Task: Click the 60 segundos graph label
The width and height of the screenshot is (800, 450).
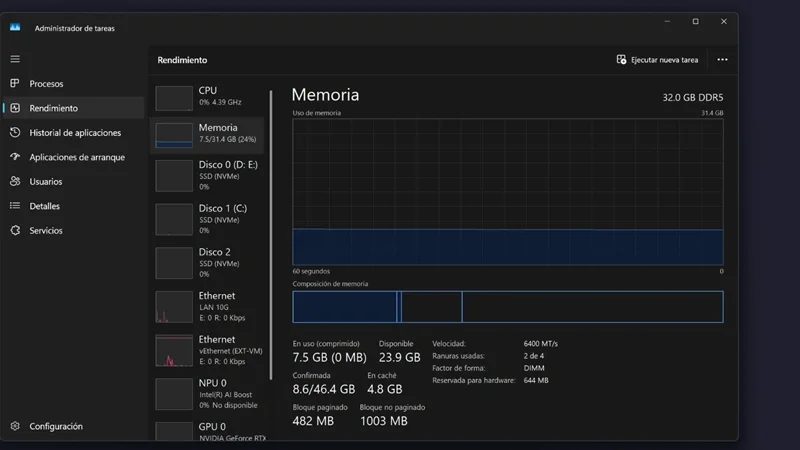Action: click(x=311, y=271)
